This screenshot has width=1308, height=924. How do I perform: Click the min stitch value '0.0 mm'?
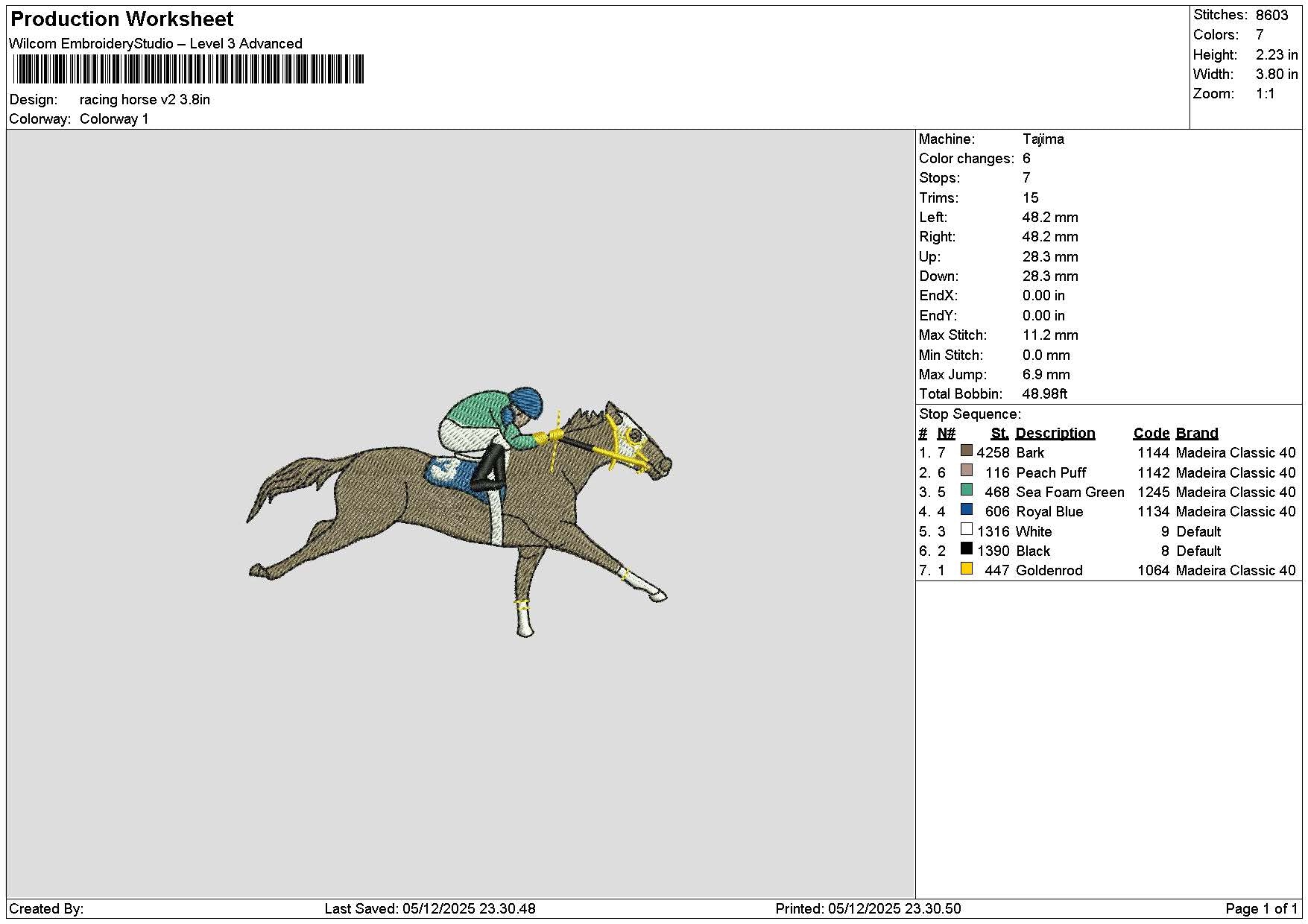point(1046,355)
